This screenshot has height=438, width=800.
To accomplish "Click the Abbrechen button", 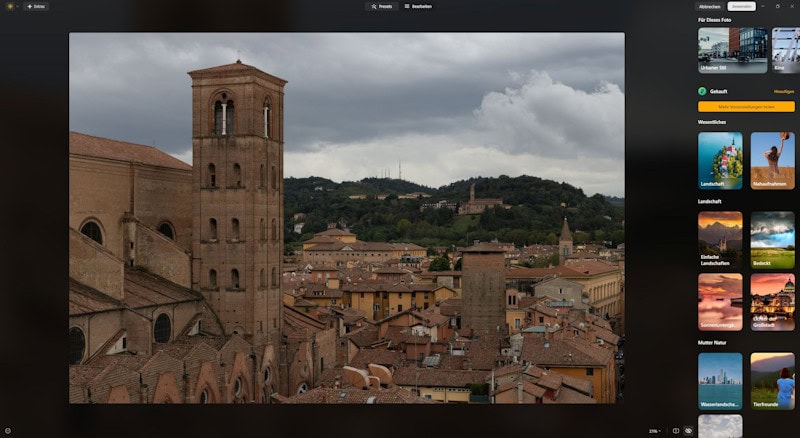I will click(x=709, y=6).
